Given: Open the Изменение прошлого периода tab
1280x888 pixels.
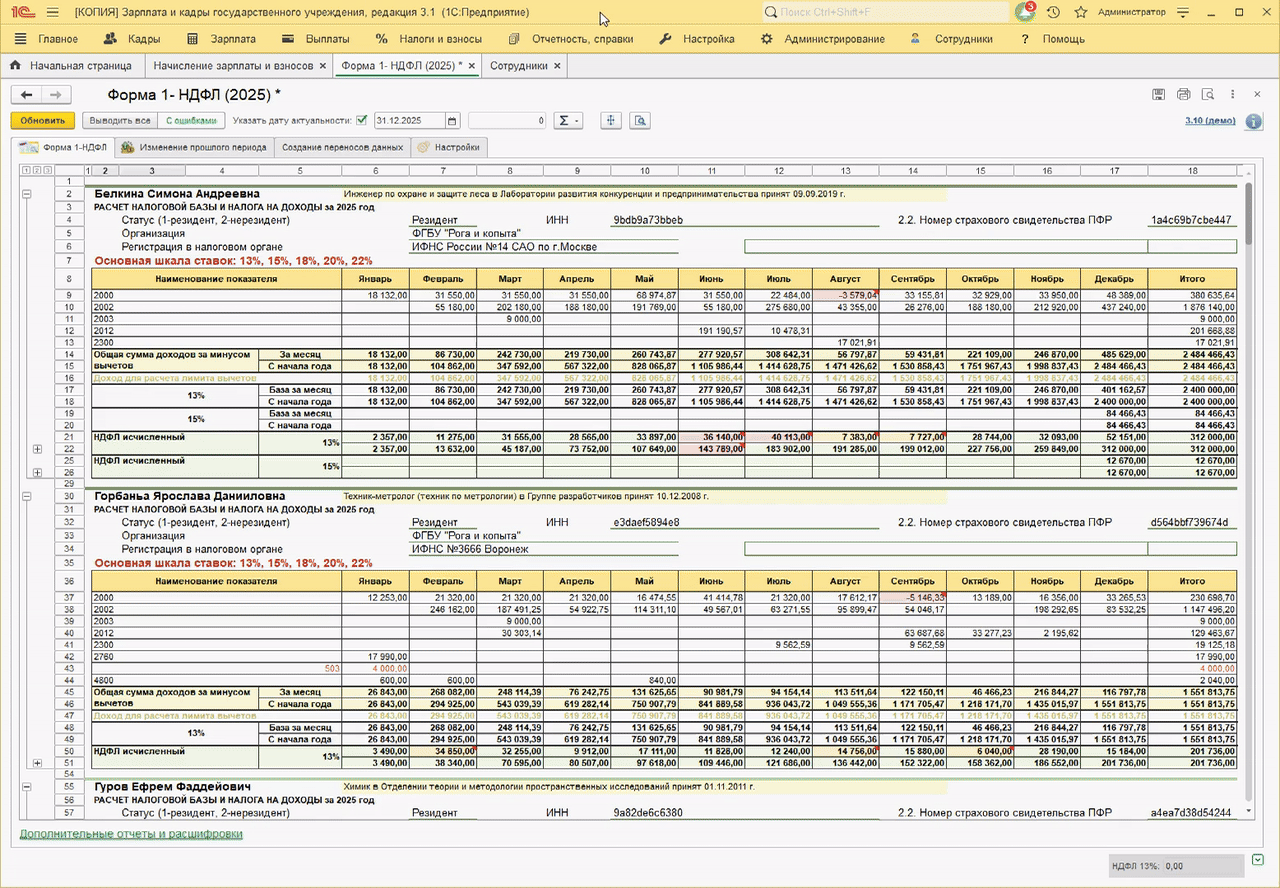Looking at the screenshot, I should coord(193,147).
